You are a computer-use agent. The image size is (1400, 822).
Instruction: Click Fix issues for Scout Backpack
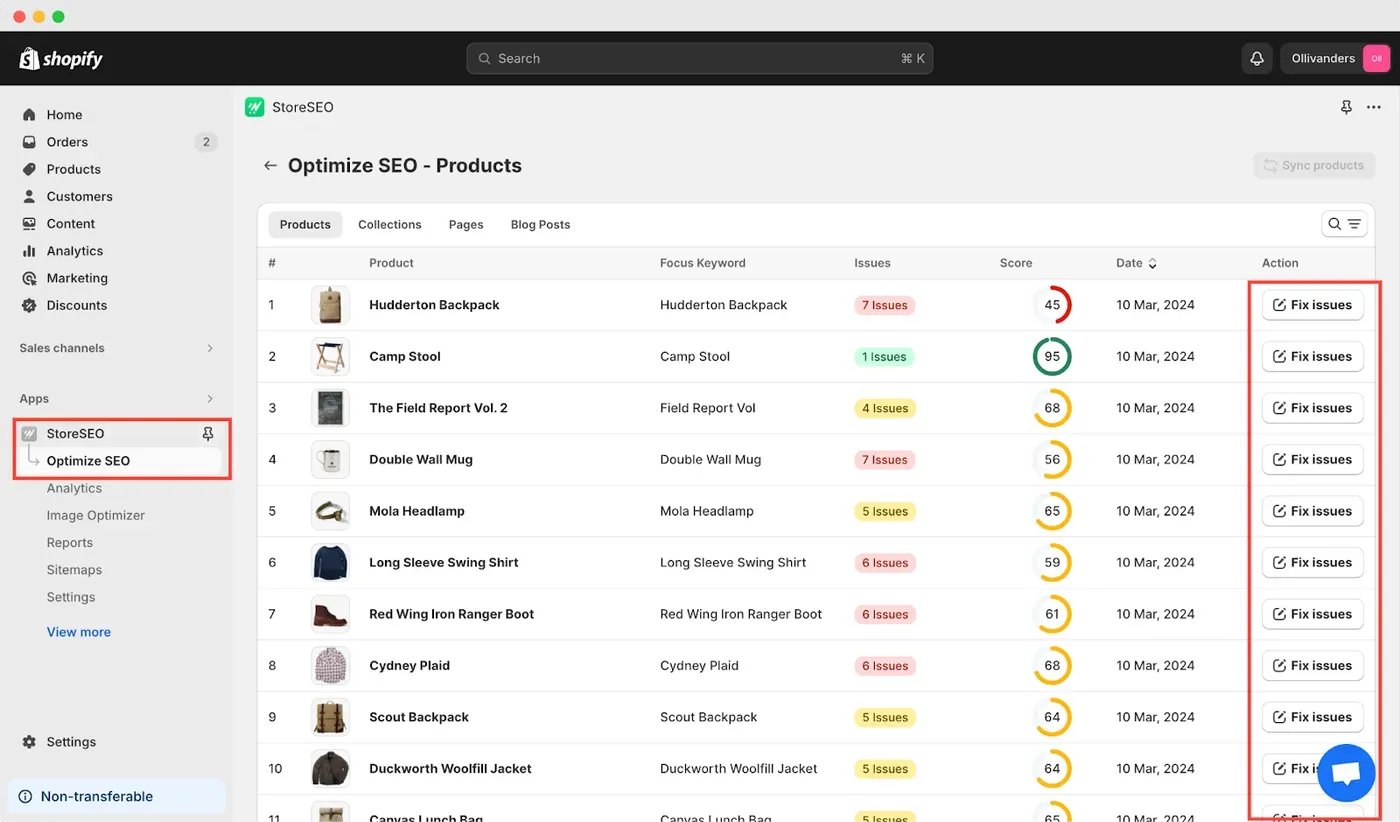point(1312,717)
